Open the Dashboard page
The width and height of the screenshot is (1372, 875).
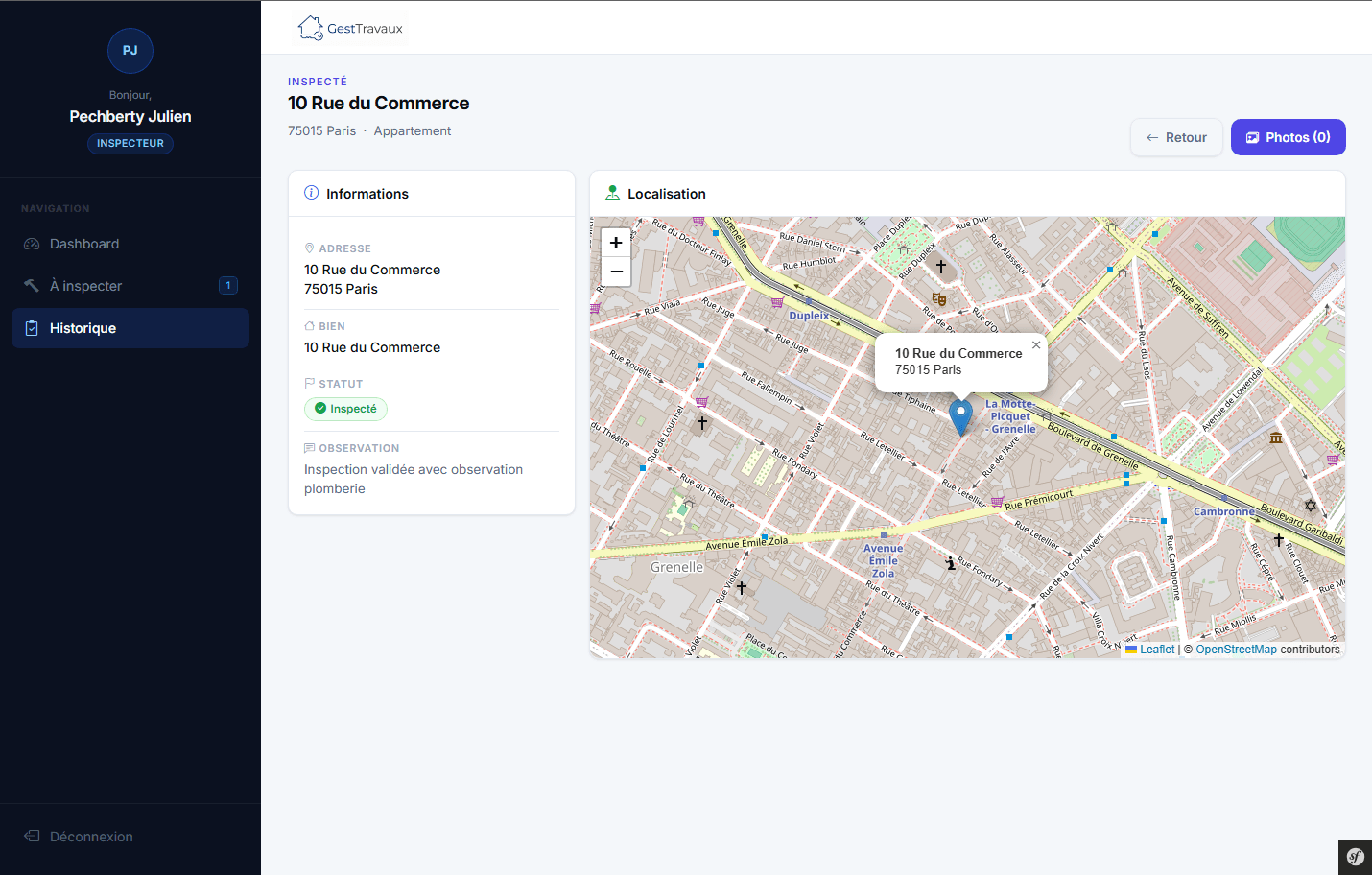(x=84, y=244)
